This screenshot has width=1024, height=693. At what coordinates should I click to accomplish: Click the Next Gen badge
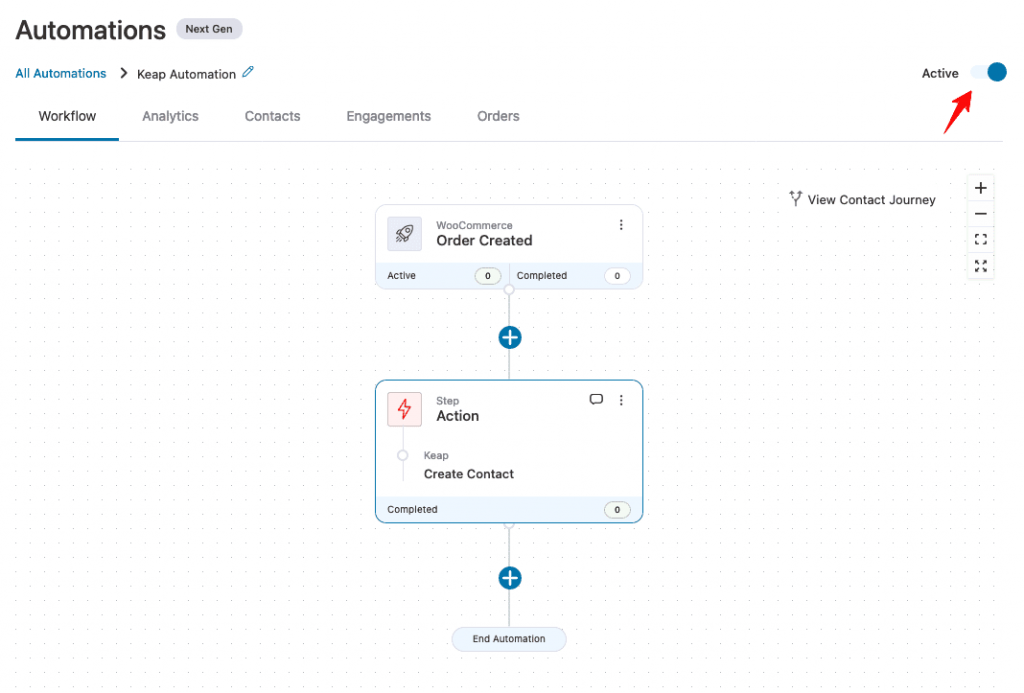click(209, 29)
